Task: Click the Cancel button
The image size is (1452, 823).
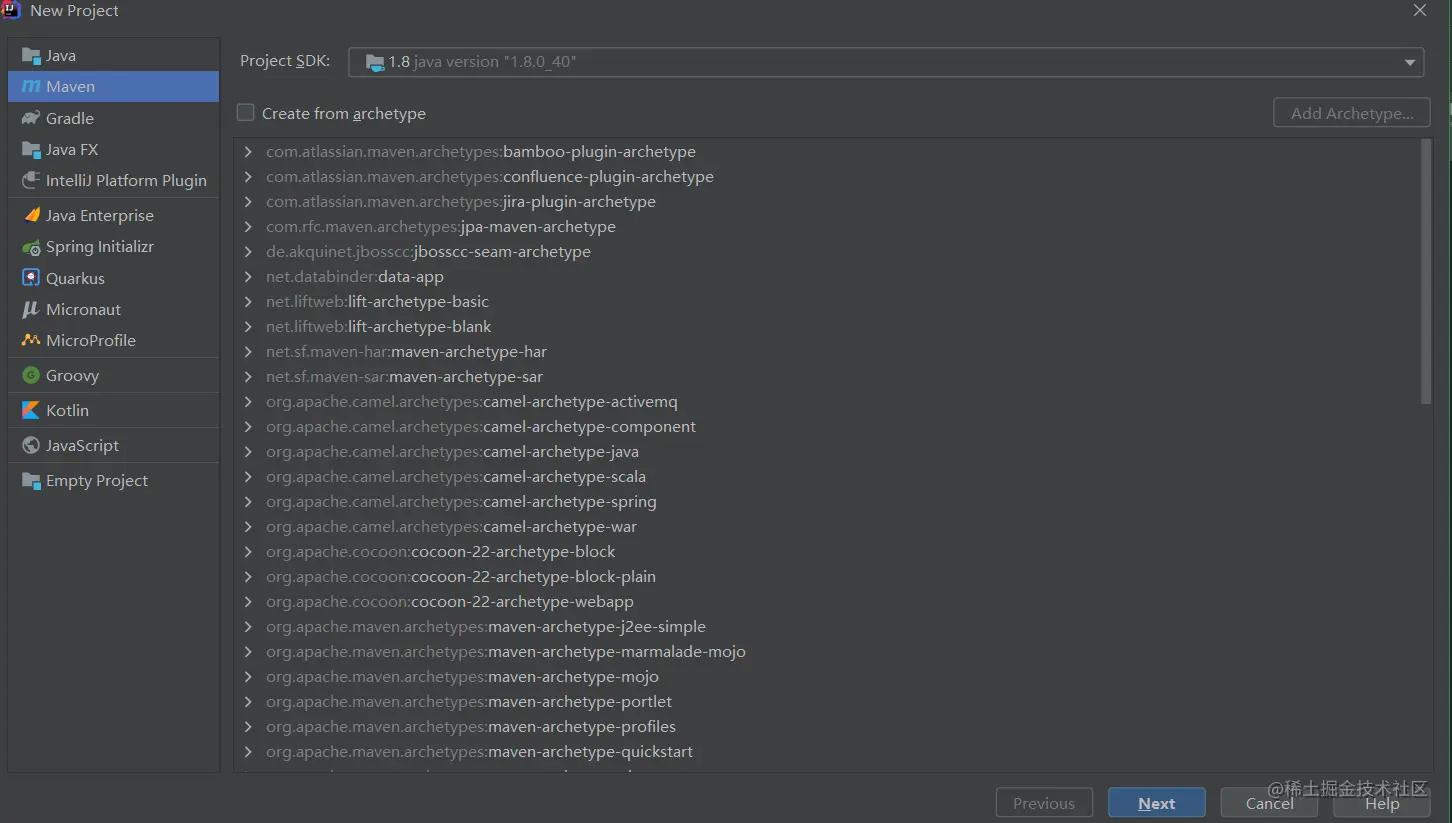Action: click(1269, 803)
